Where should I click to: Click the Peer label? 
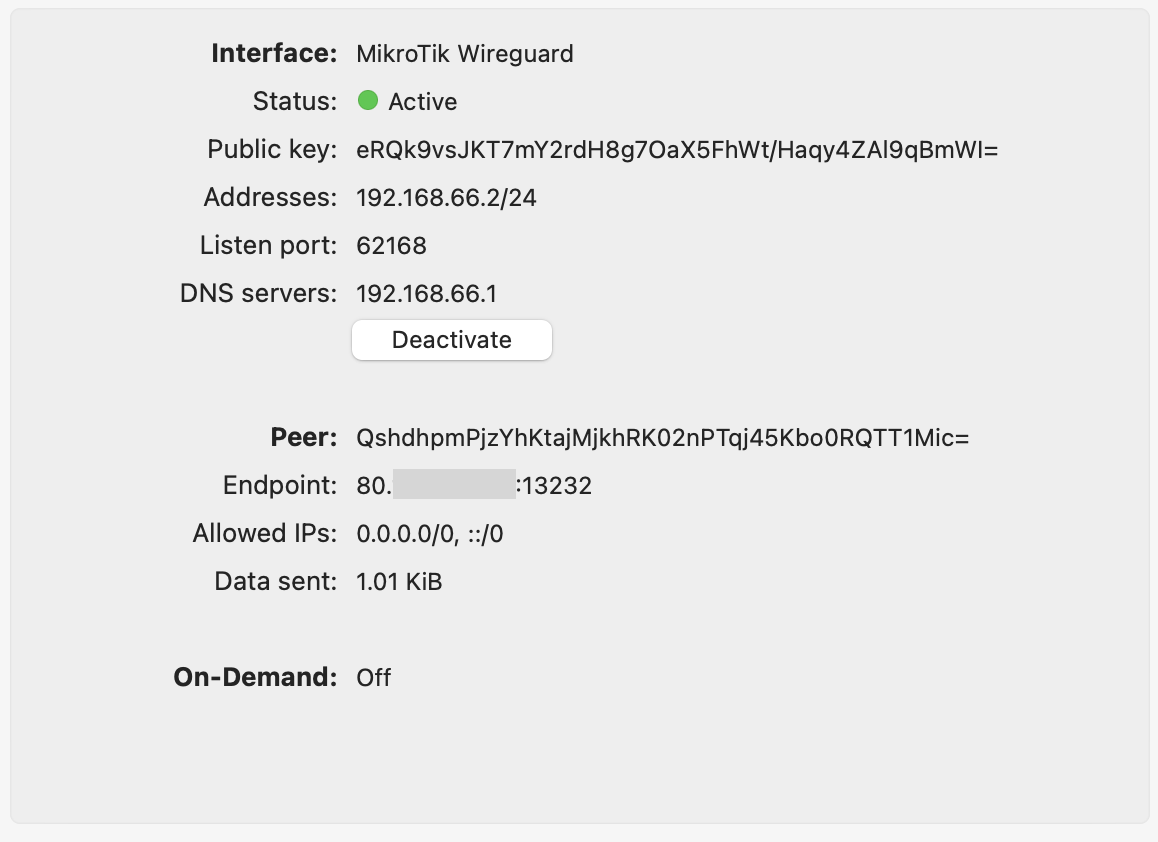click(x=304, y=438)
